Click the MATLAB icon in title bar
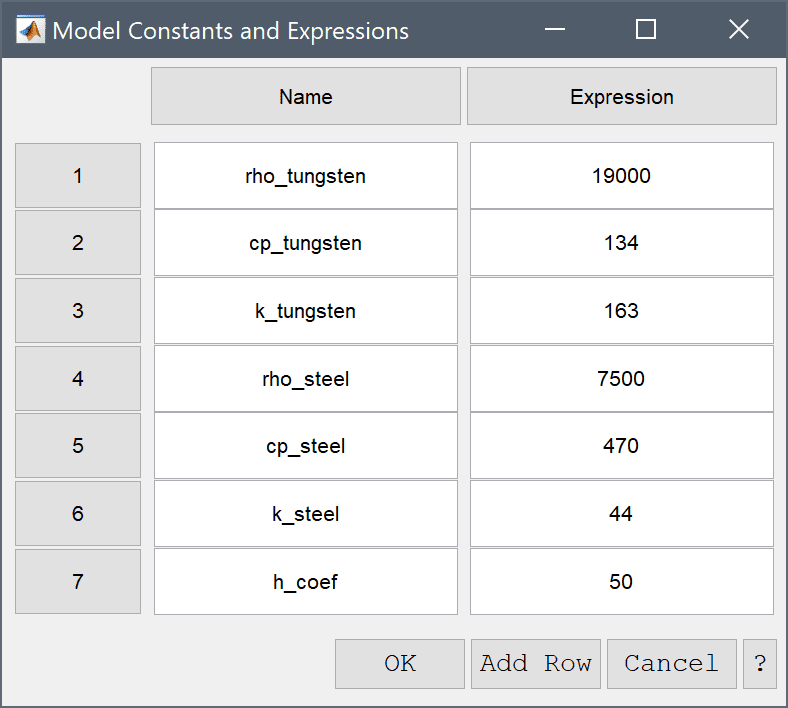This screenshot has width=788, height=708. 30,30
